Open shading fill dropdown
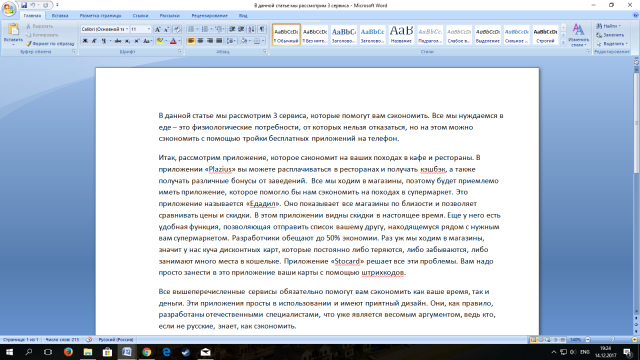This screenshot has height=360, width=640. pyautogui.click(x=249, y=41)
